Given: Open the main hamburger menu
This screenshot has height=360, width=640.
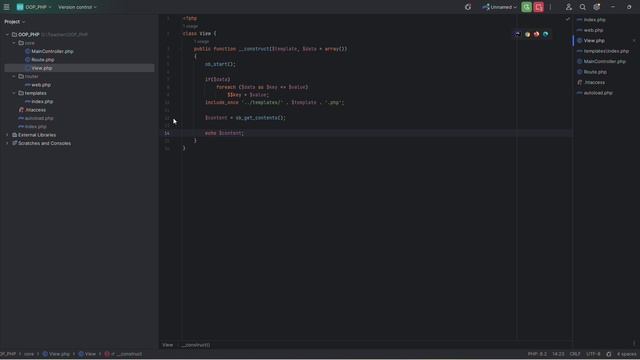Looking at the screenshot, I should [7, 7].
